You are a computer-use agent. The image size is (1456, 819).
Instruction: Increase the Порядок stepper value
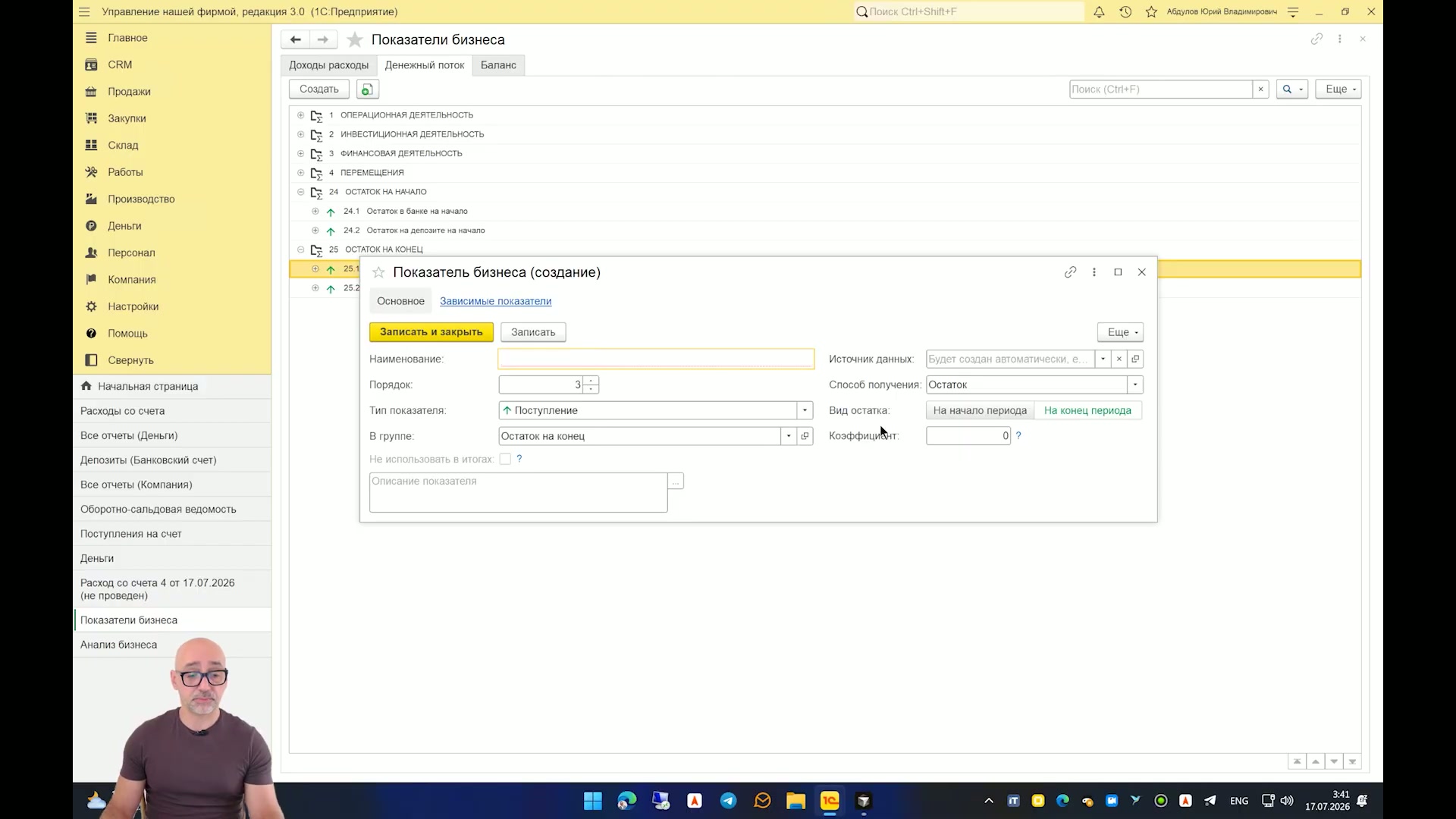tap(591, 381)
